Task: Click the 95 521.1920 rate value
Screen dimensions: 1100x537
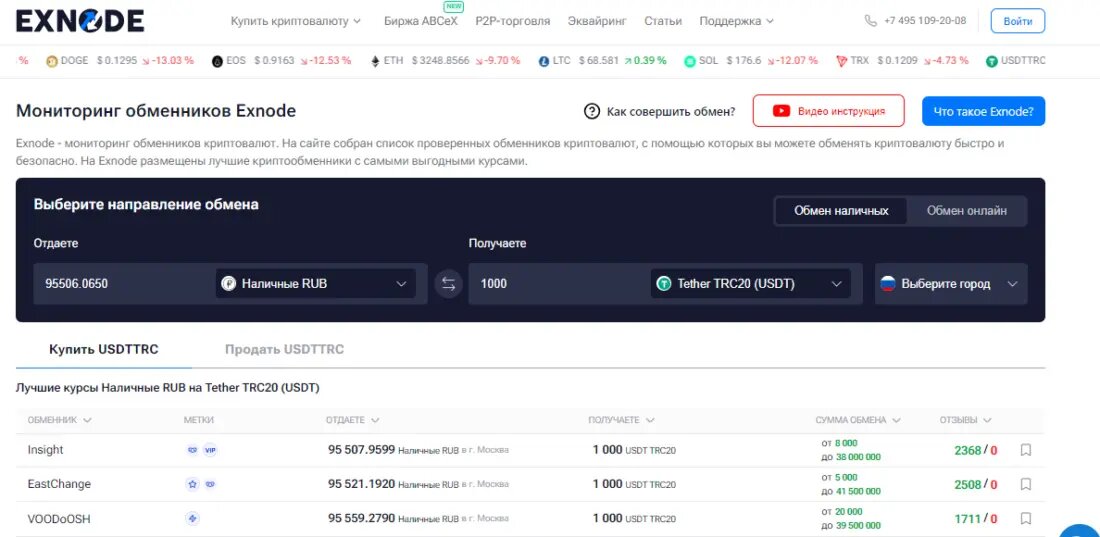Action: tap(361, 483)
